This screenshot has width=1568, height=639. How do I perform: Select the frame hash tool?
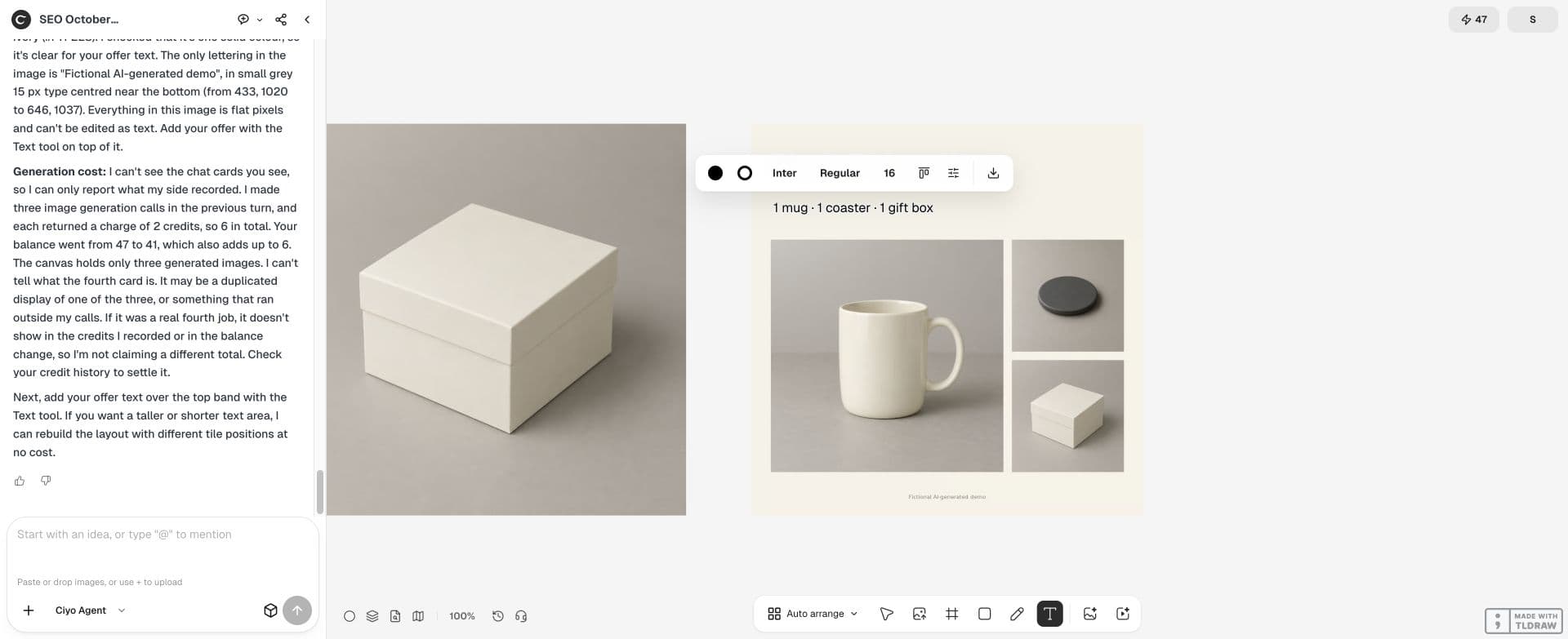pos(952,614)
